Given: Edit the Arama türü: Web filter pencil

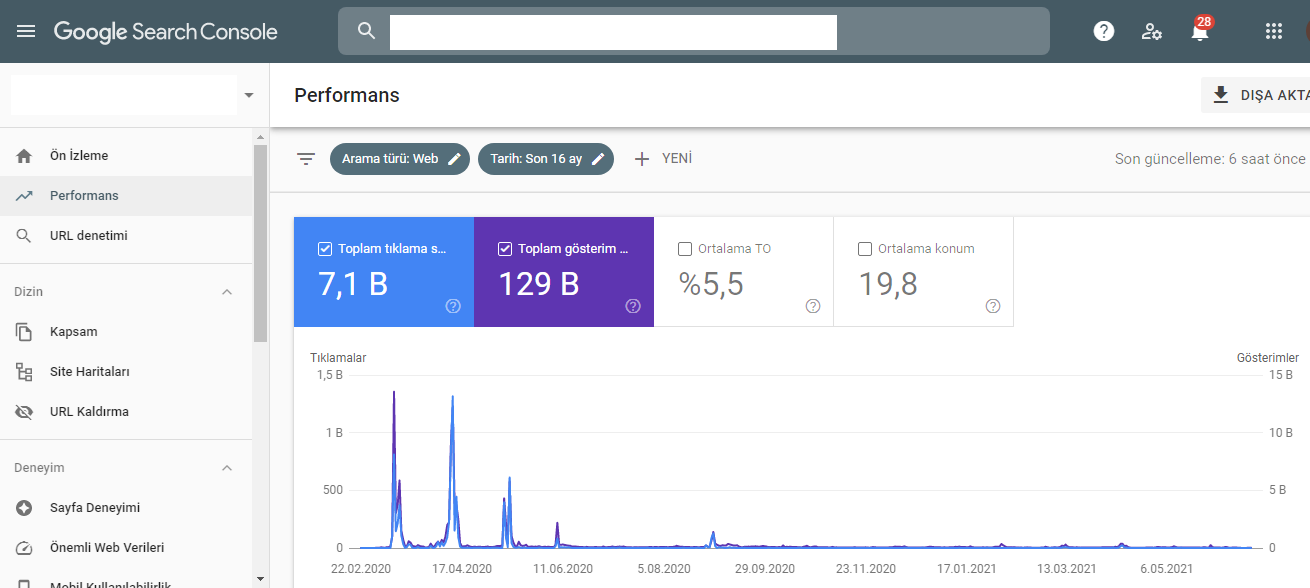Looking at the screenshot, I should point(454,159).
